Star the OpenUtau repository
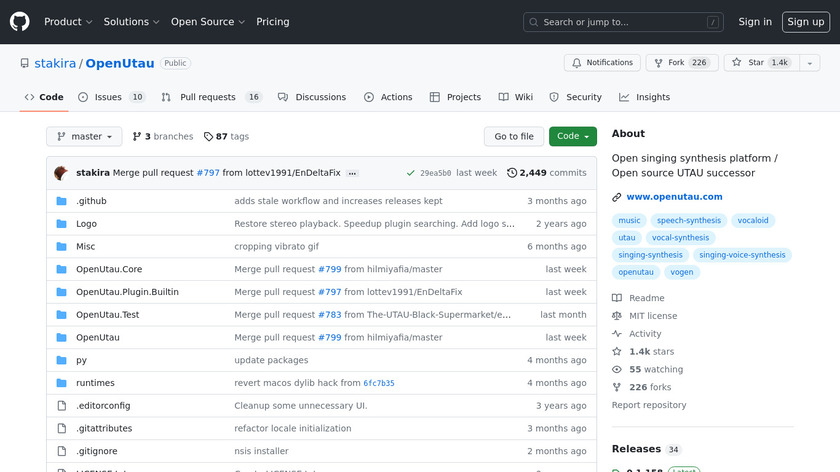Image resolution: width=840 pixels, height=472 pixels. [x=758, y=62]
